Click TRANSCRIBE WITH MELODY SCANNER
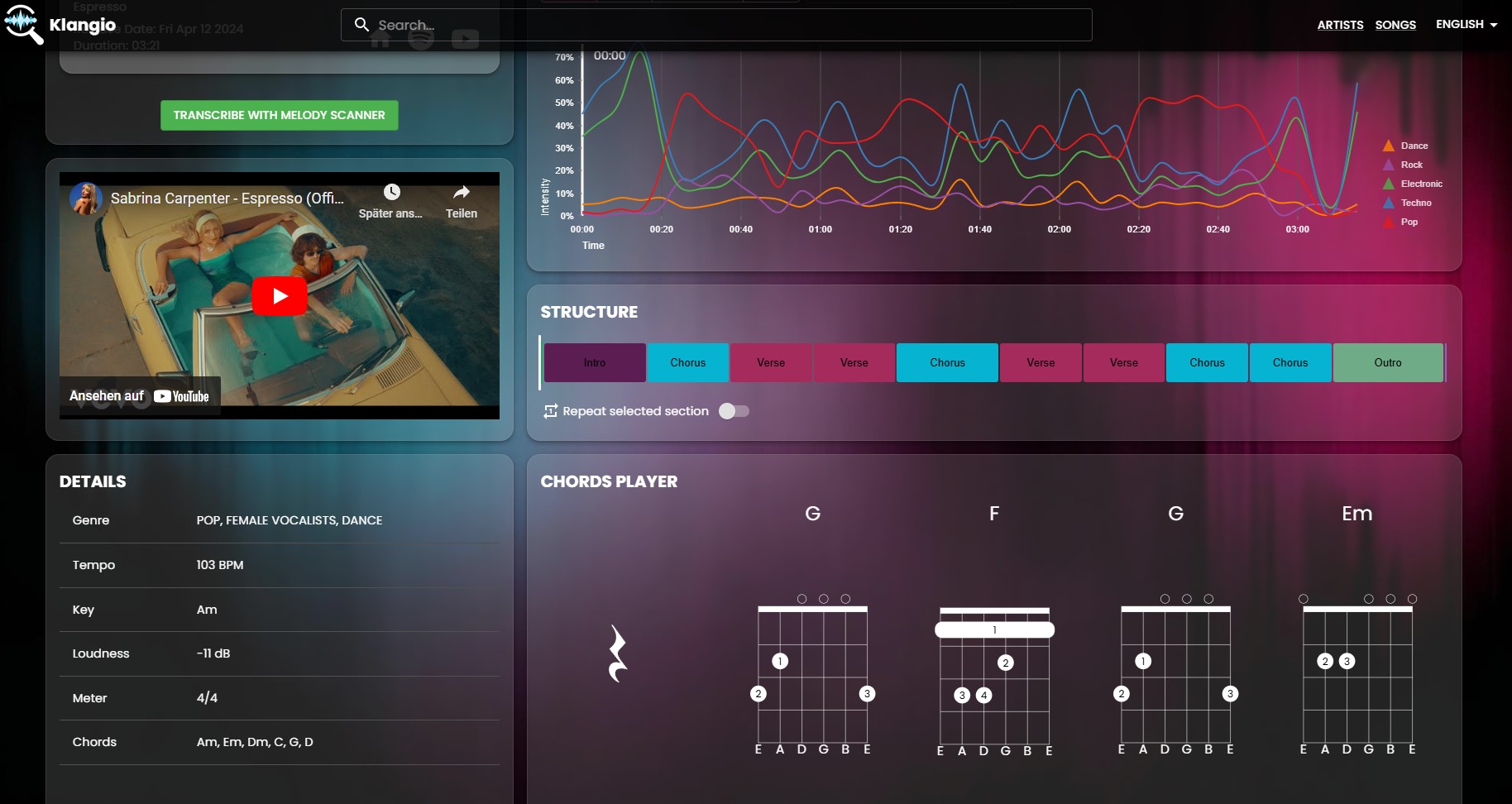This screenshot has height=804, width=1512. 279,115
